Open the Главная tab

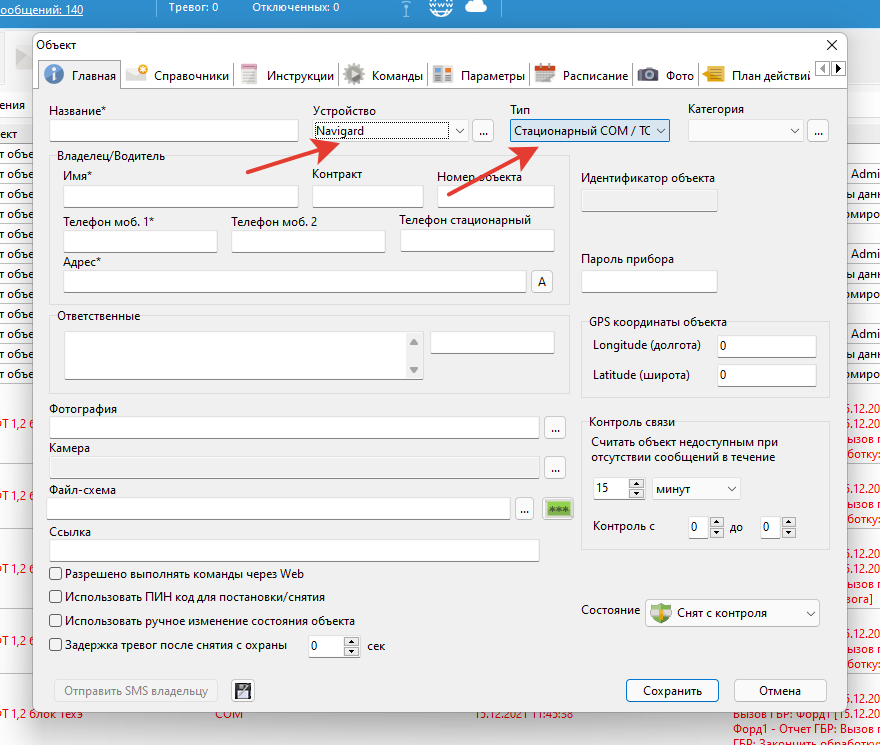(80, 75)
